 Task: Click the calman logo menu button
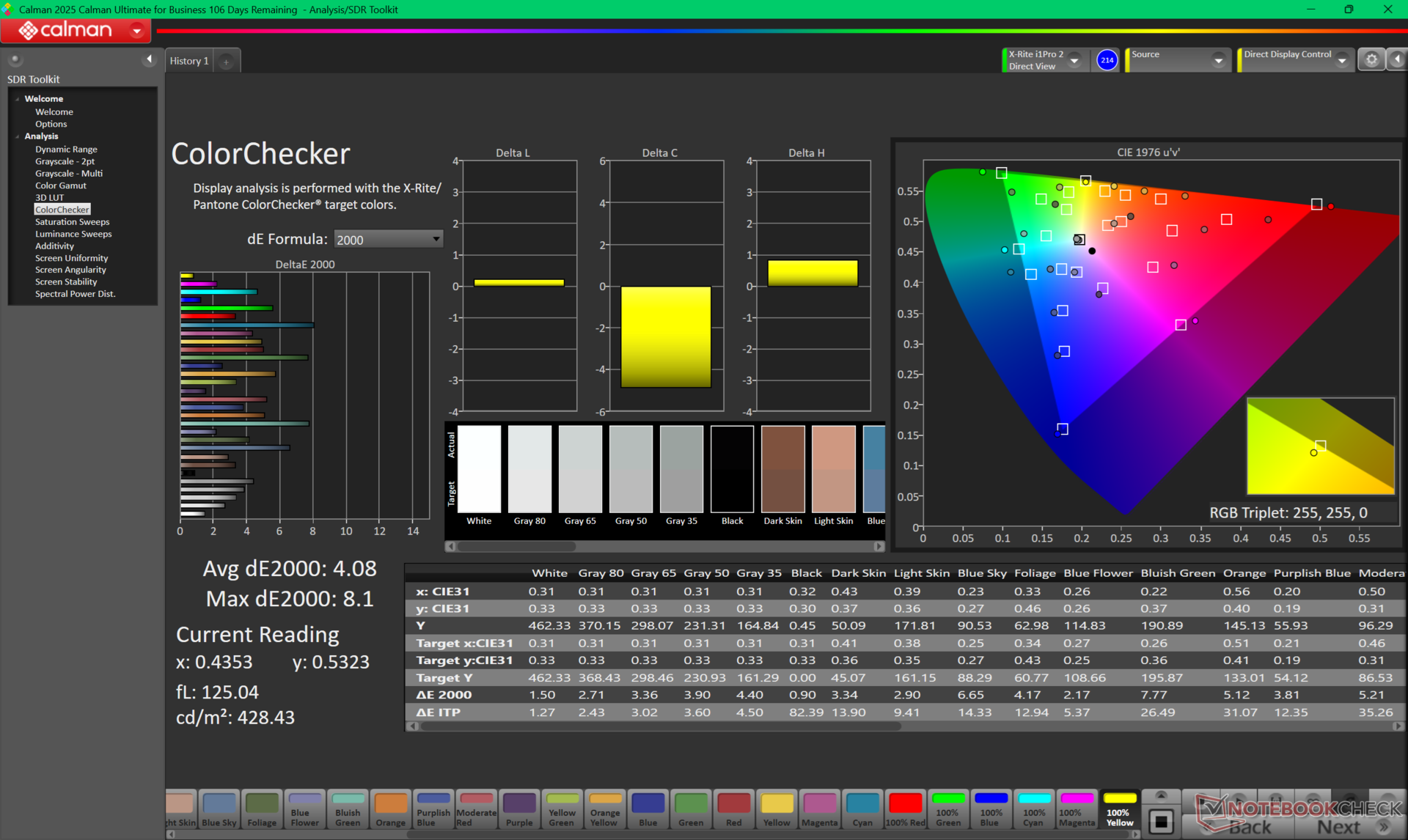(76, 30)
